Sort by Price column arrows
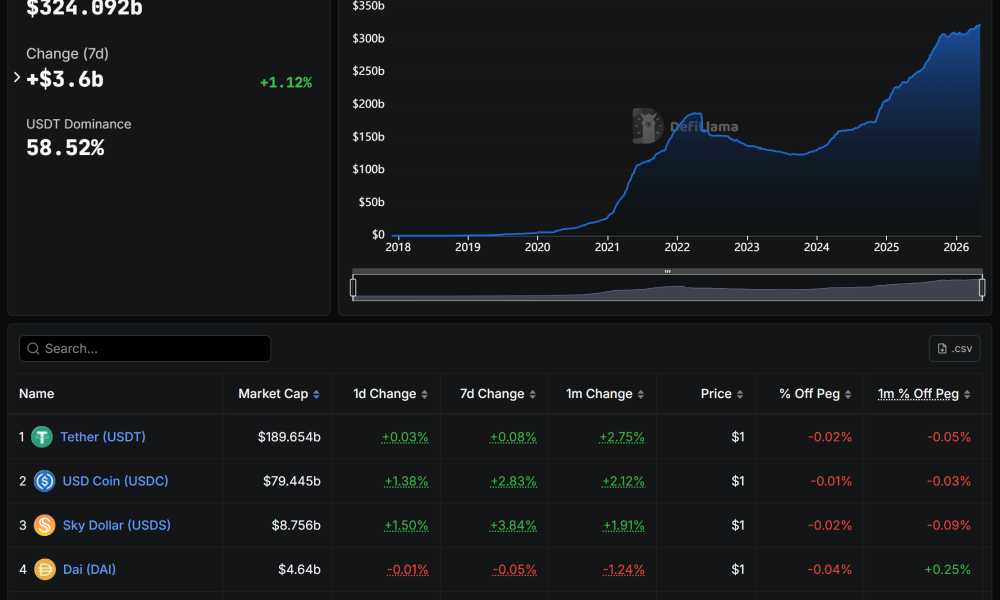1000x600 pixels. tap(740, 395)
